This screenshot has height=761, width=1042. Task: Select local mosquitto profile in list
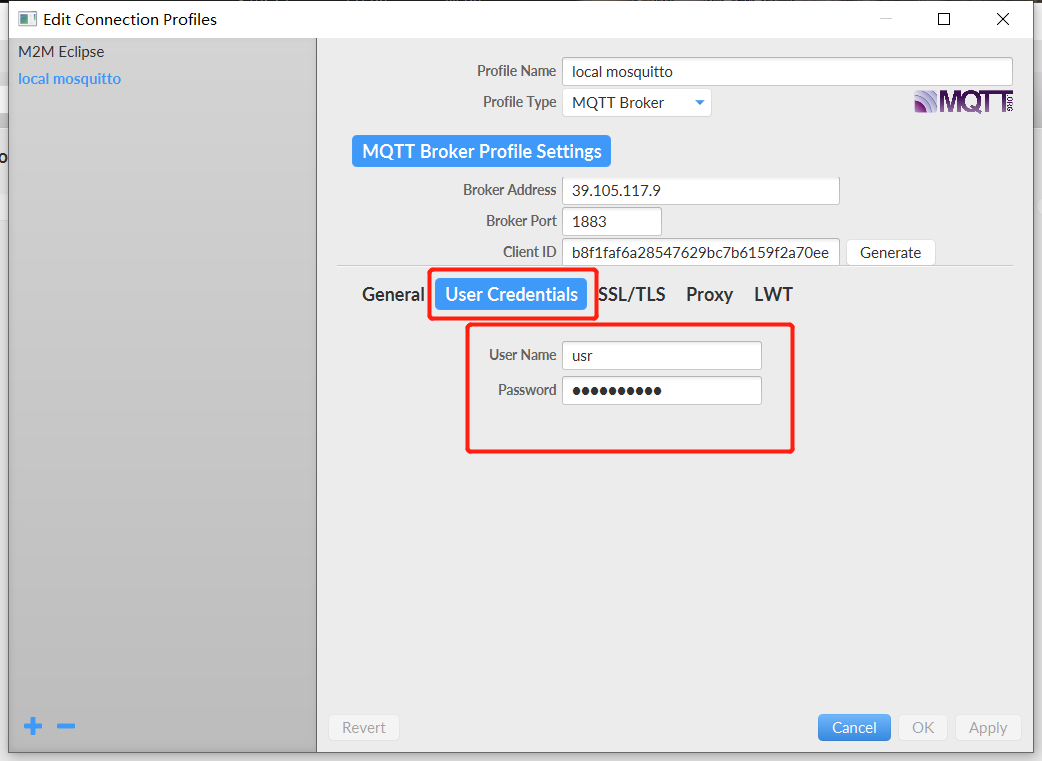coord(70,78)
